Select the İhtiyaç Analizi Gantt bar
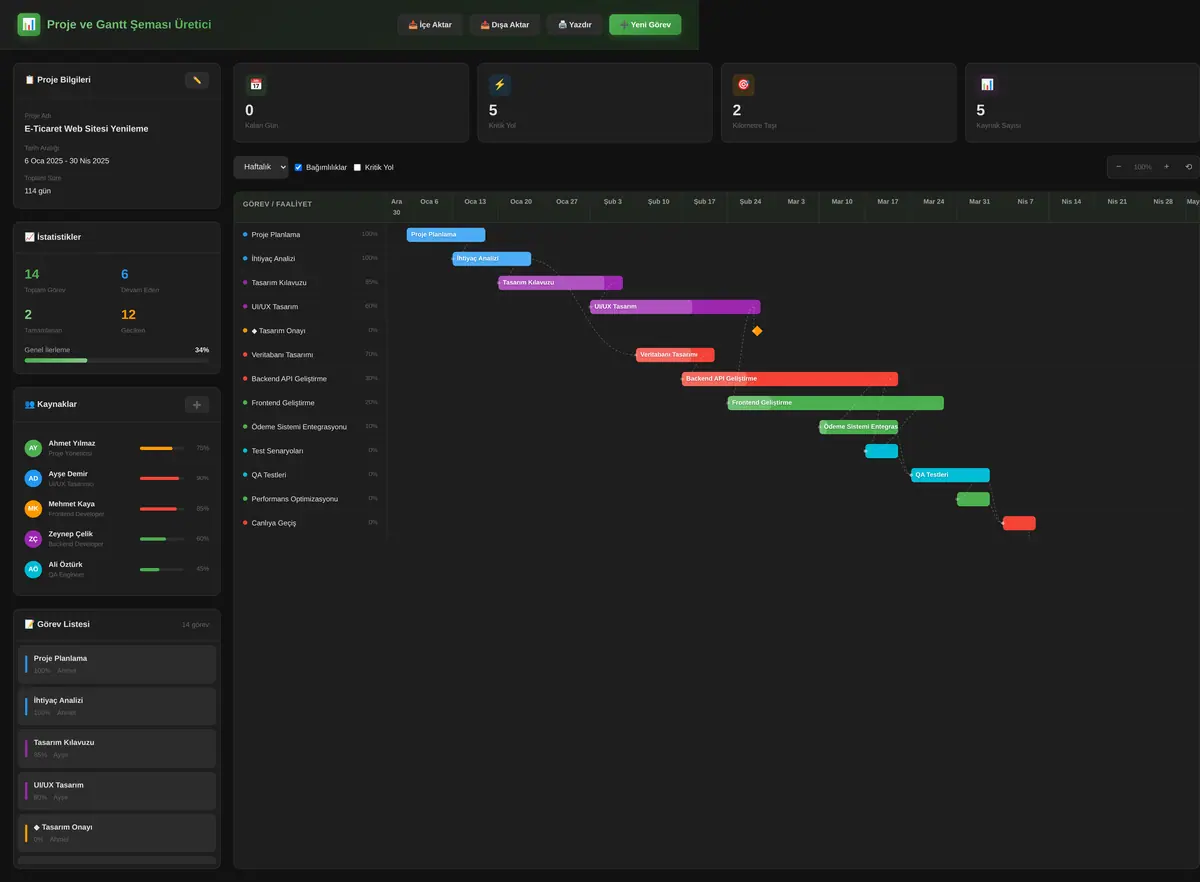 [492, 259]
